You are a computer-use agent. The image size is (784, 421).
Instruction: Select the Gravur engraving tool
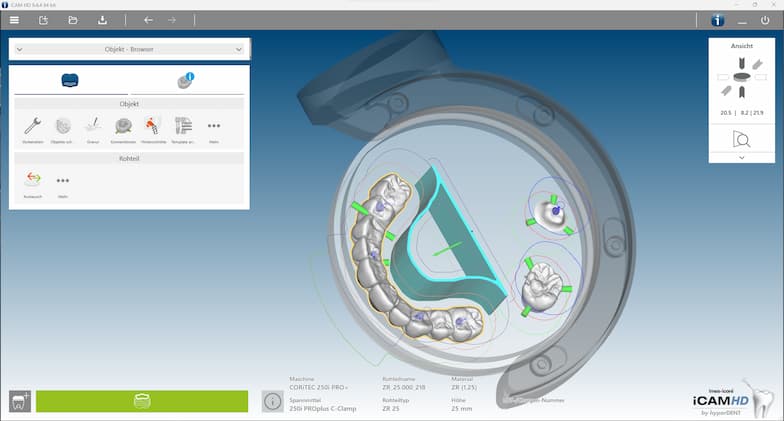point(93,125)
